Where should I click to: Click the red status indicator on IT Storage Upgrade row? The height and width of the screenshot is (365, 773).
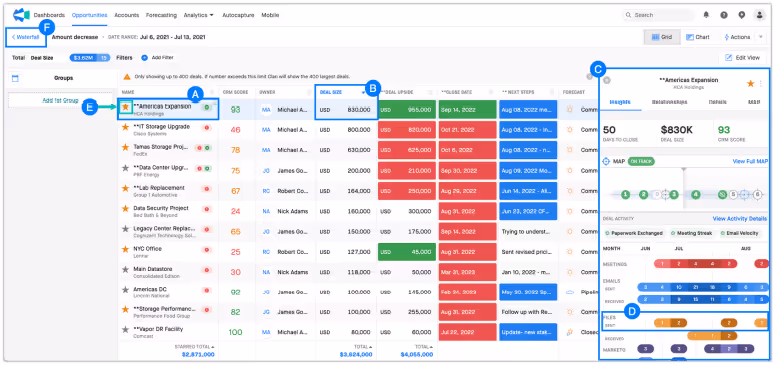click(x=206, y=127)
